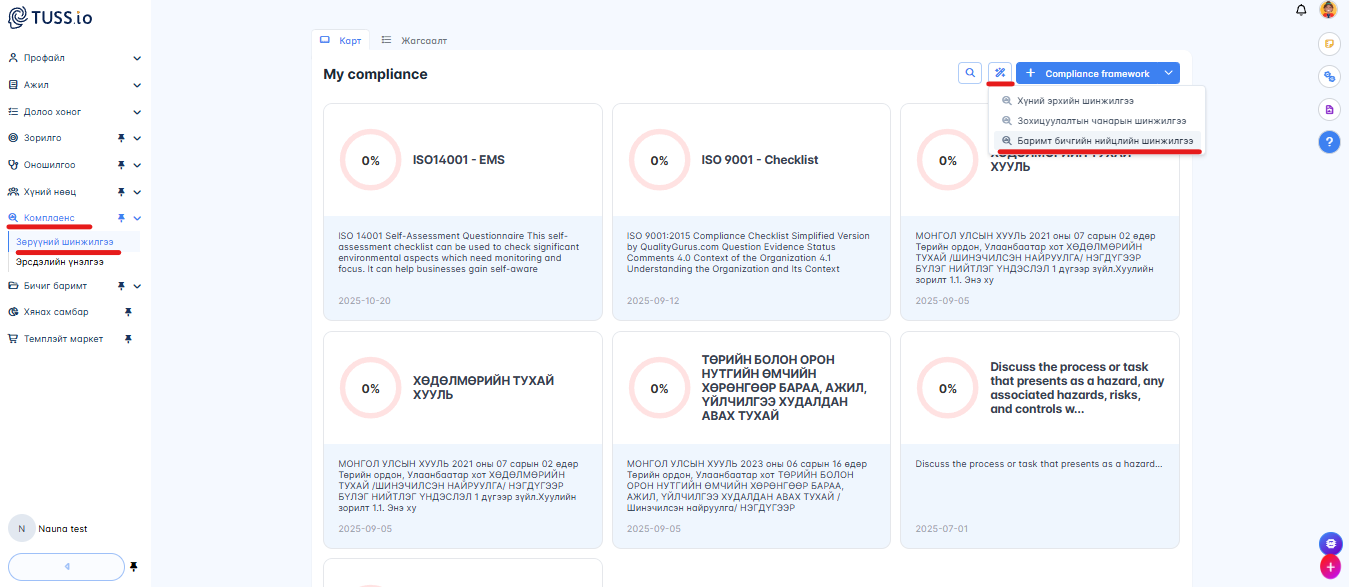Image resolution: width=1349 pixels, height=587 pixels.
Task: Expand the Зорилго menu chevron
Action: [137, 138]
